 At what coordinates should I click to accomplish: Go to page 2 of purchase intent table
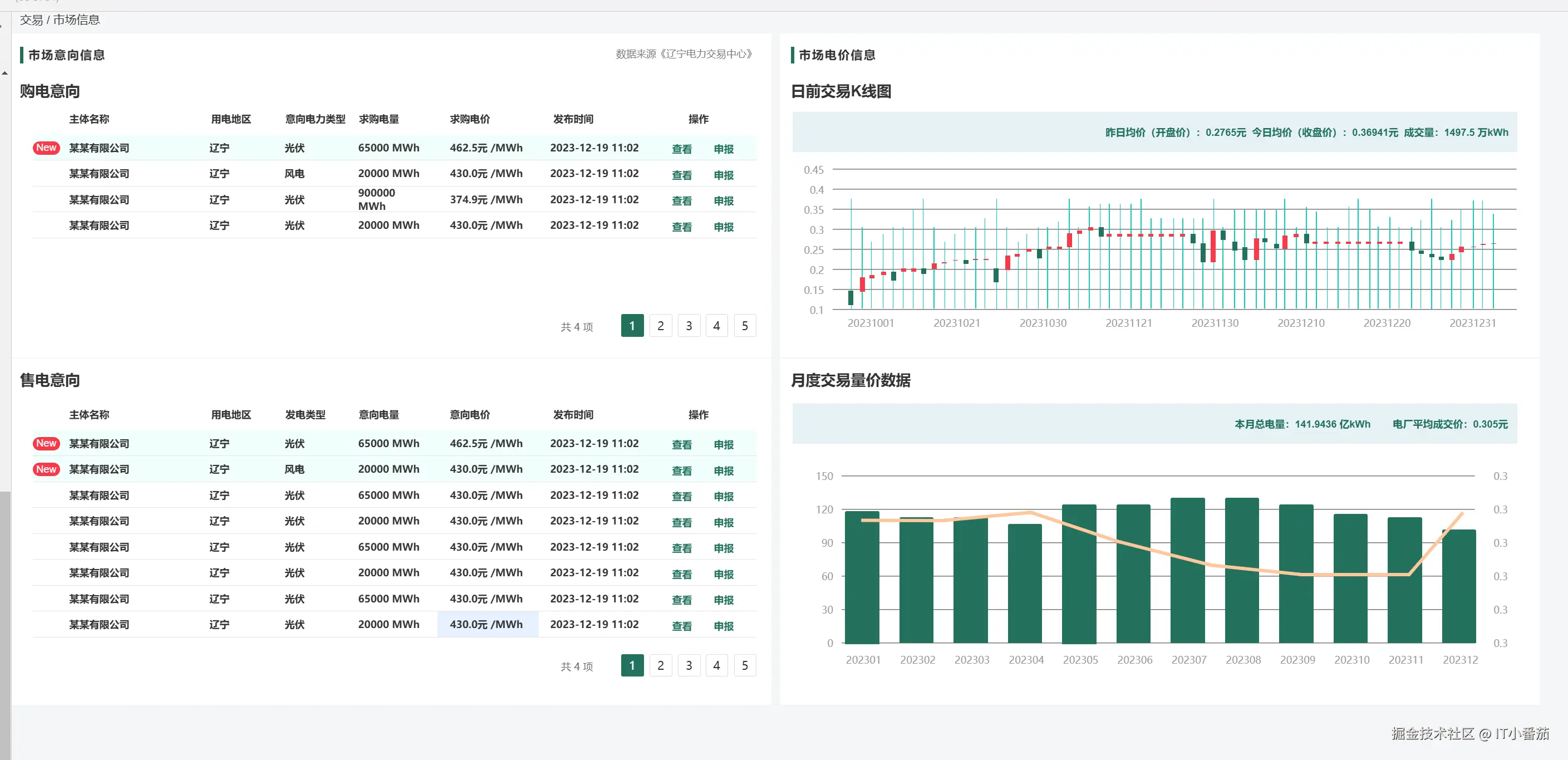point(661,326)
